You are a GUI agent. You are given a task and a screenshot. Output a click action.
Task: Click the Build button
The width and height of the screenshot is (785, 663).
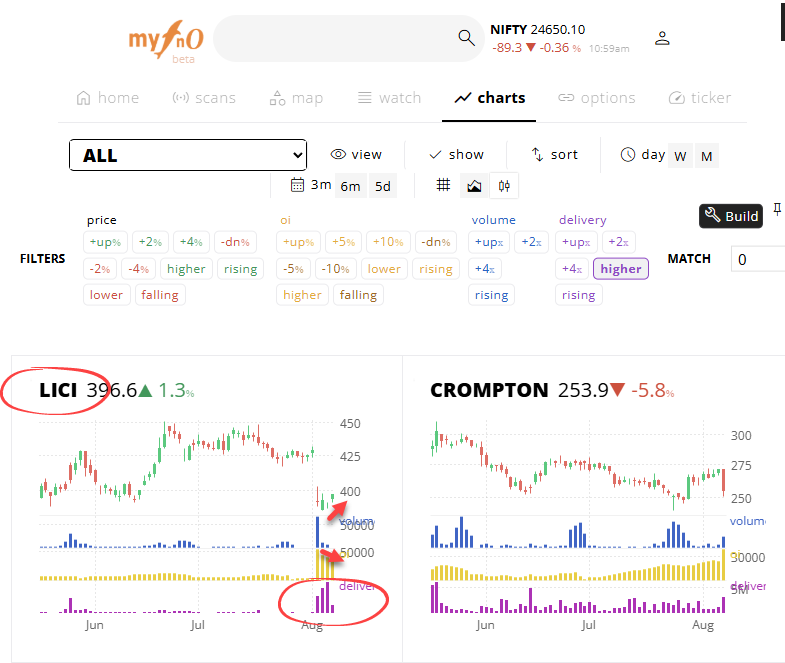pyautogui.click(x=731, y=216)
